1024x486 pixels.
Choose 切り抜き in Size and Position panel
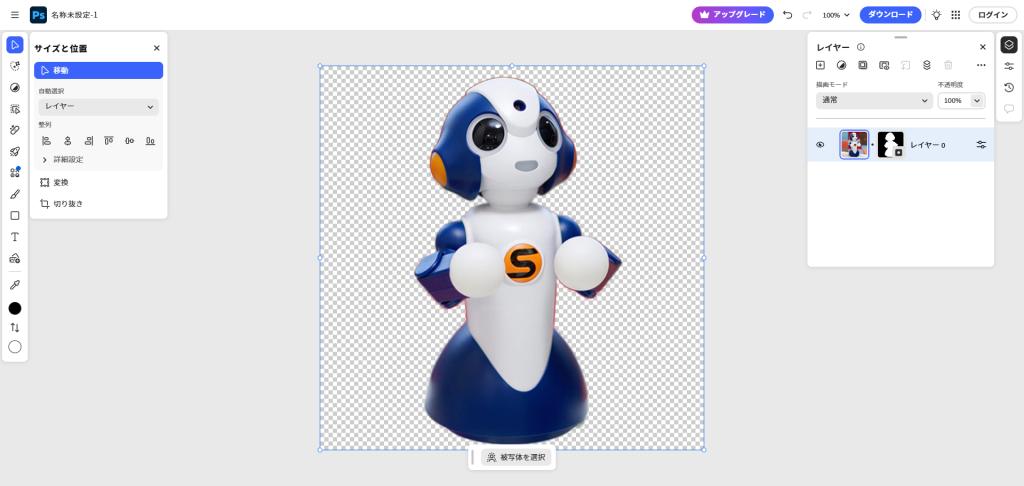tap(68, 204)
